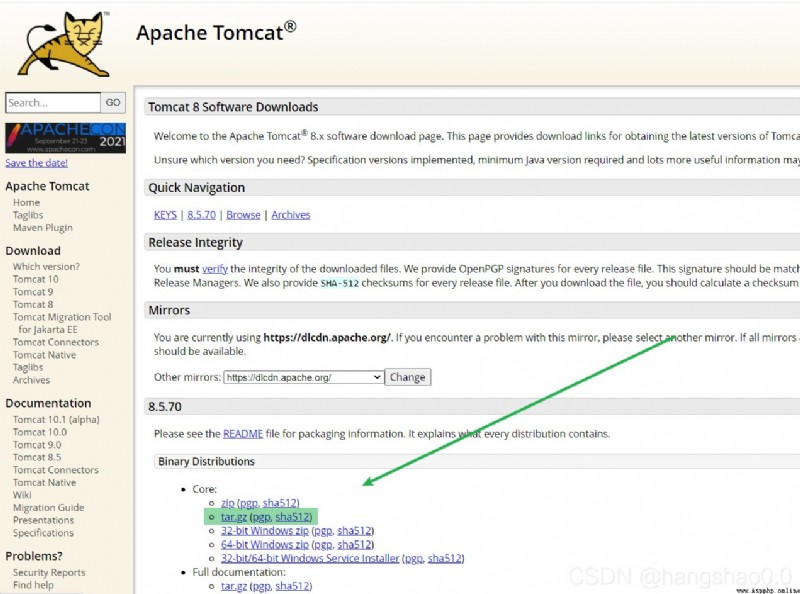Open Tomcat 8.5 documentation
The height and width of the screenshot is (594, 800).
point(37,457)
